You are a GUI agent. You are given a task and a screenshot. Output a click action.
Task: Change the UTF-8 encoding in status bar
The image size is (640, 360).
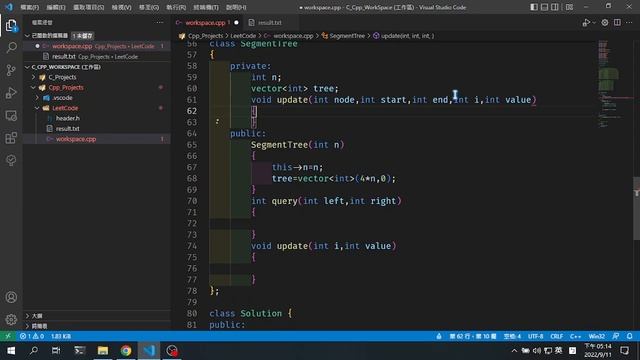535,336
